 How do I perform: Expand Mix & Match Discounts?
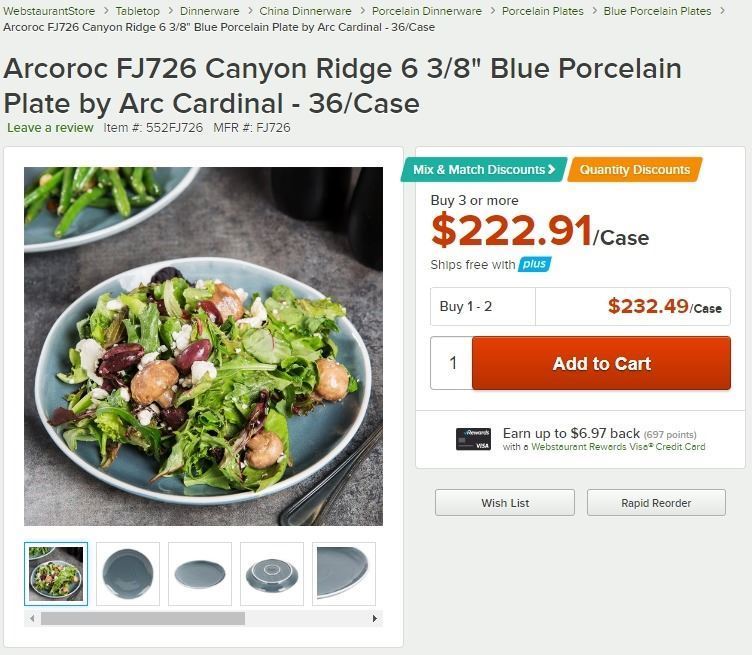click(x=484, y=170)
